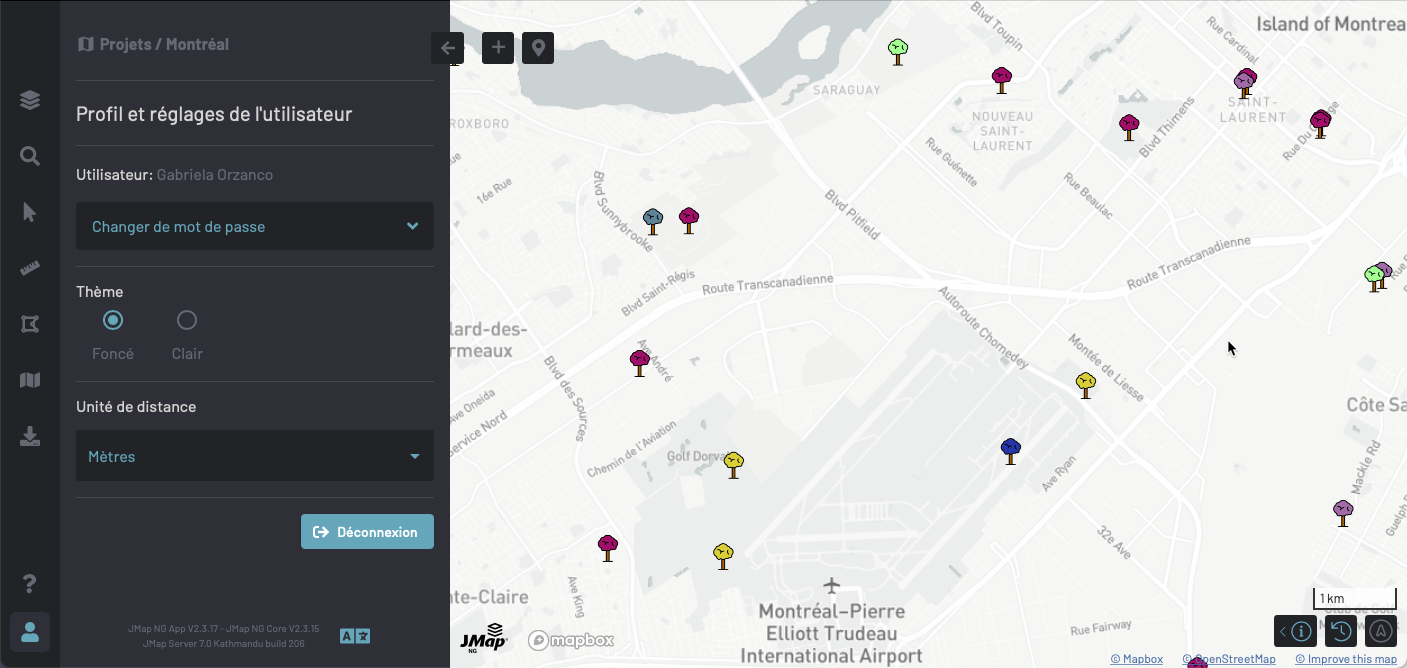Click the Projets / Montréal breadcrumb
Image resolution: width=1407 pixels, height=668 pixels.
154,44
